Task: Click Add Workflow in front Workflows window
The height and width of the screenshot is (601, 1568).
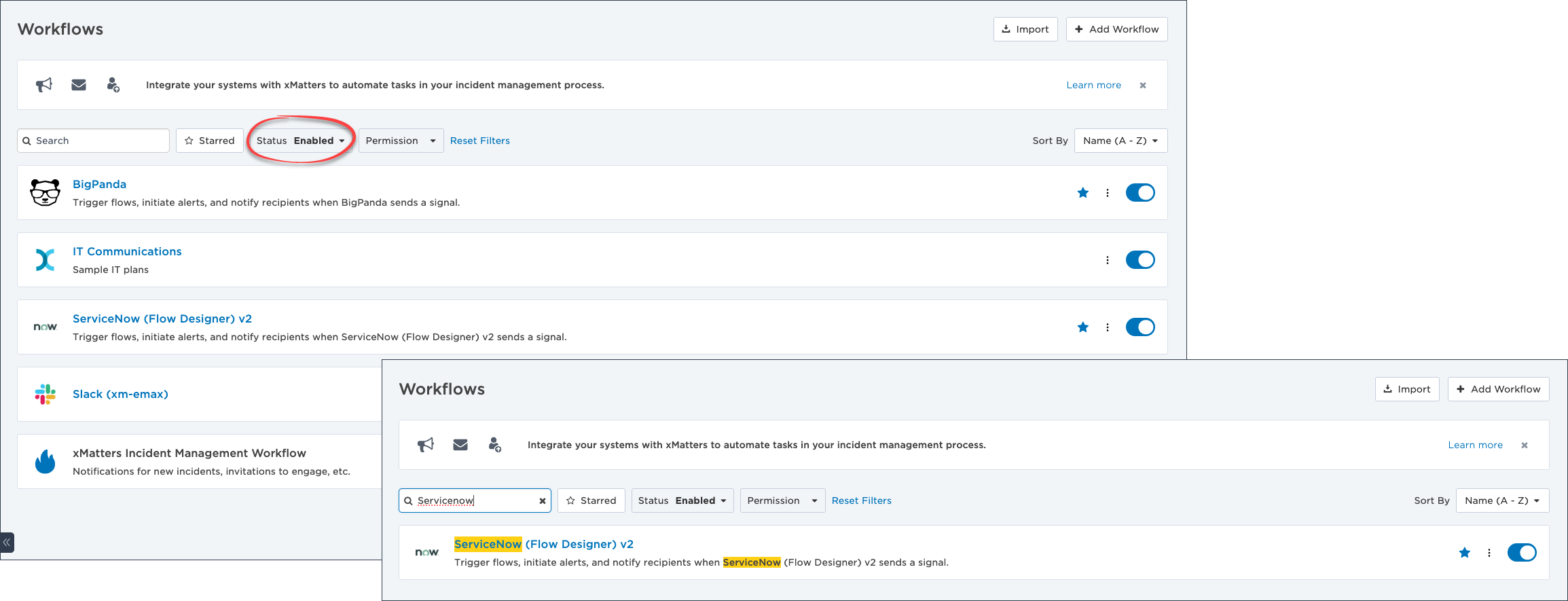Action: tap(1498, 389)
